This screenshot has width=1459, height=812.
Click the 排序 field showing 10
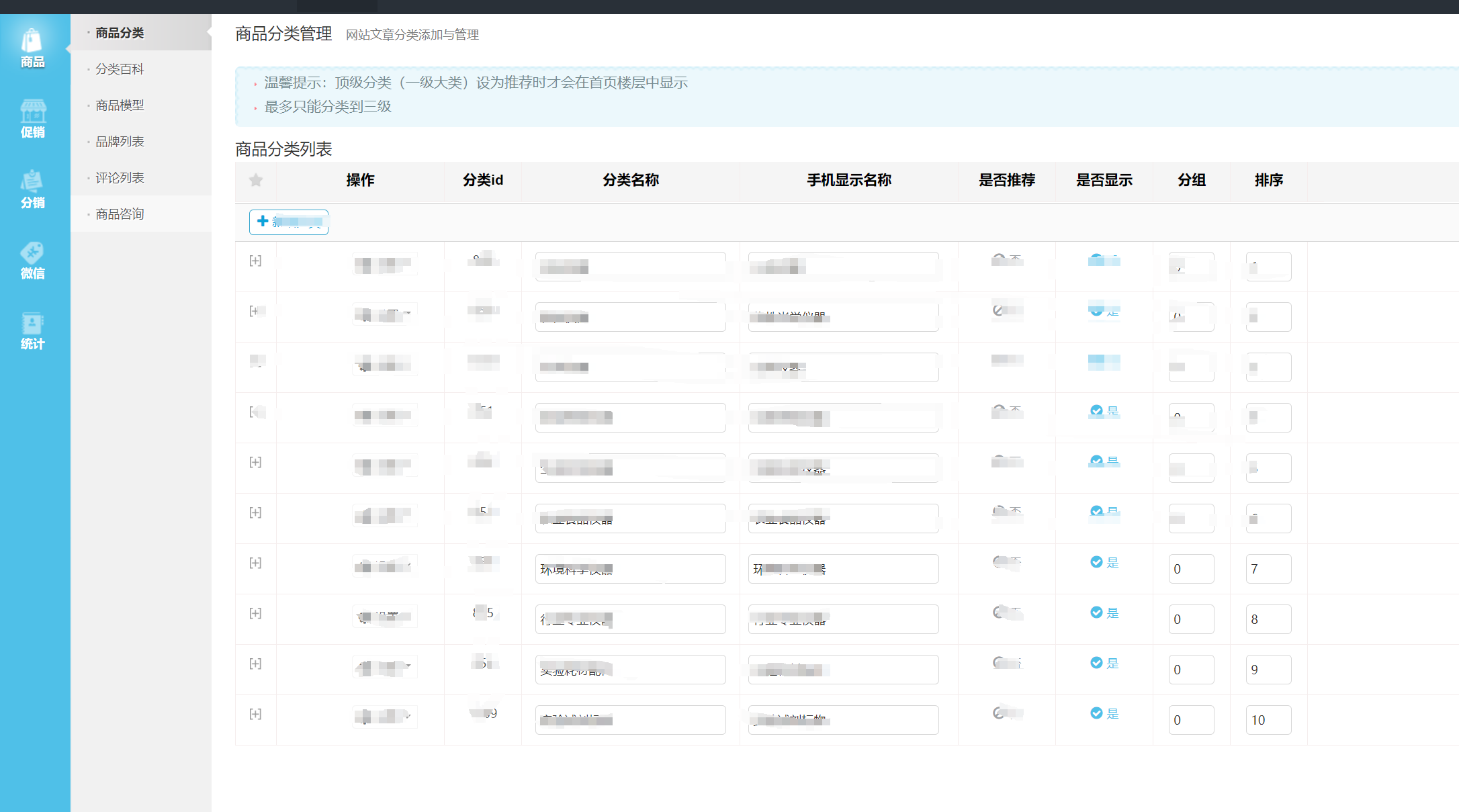click(x=1268, y=720)
